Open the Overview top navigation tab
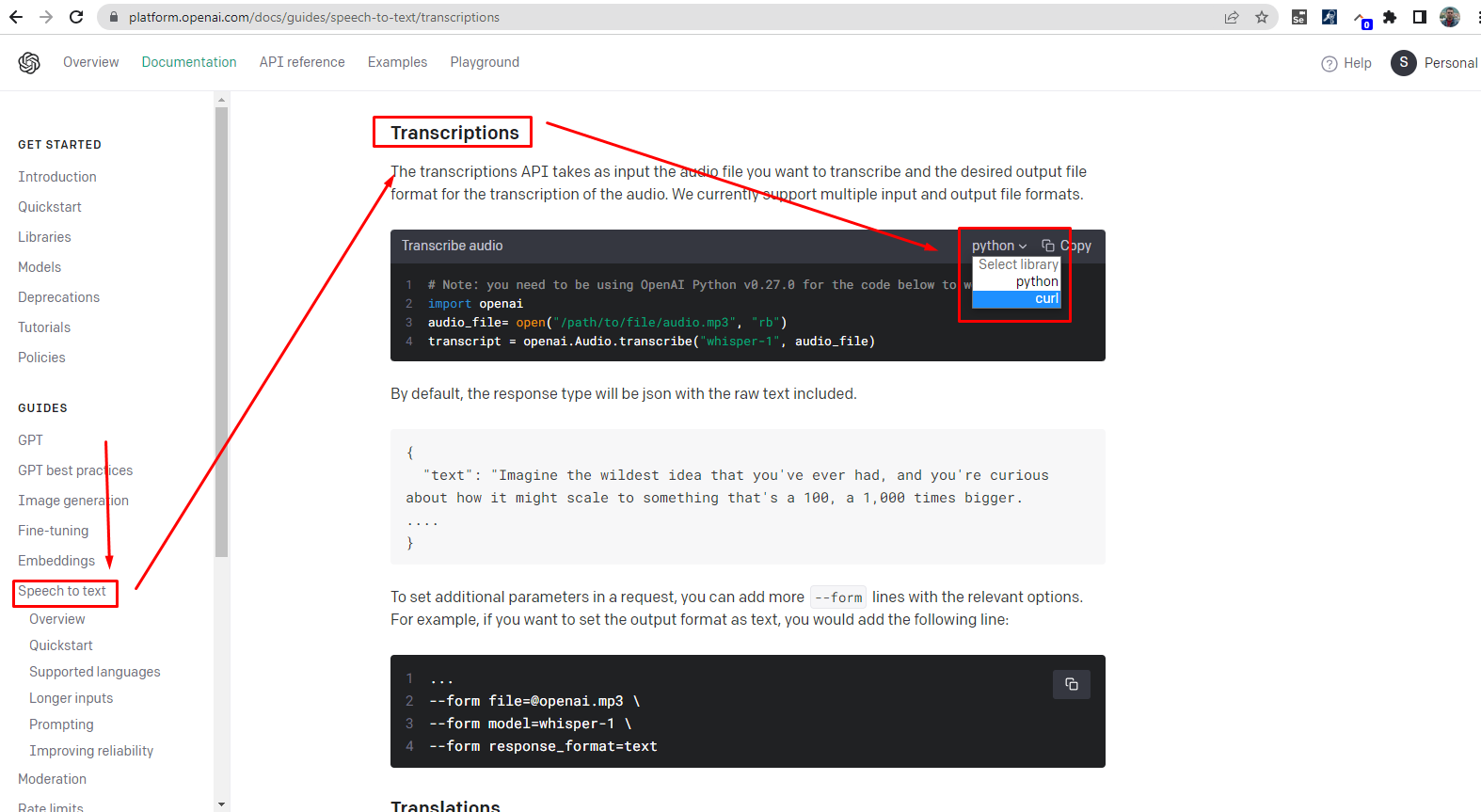Screen dimensions: 1481x812 click(x=91, y=62)
